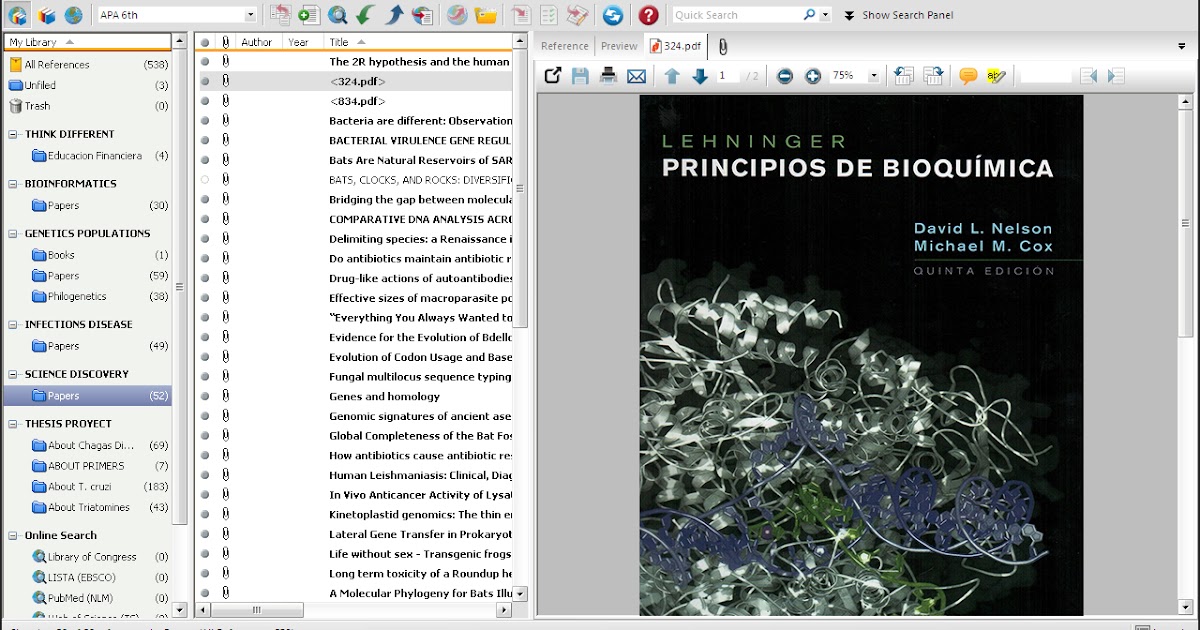Switch to the Reference tab

click(x=565, y=46)
